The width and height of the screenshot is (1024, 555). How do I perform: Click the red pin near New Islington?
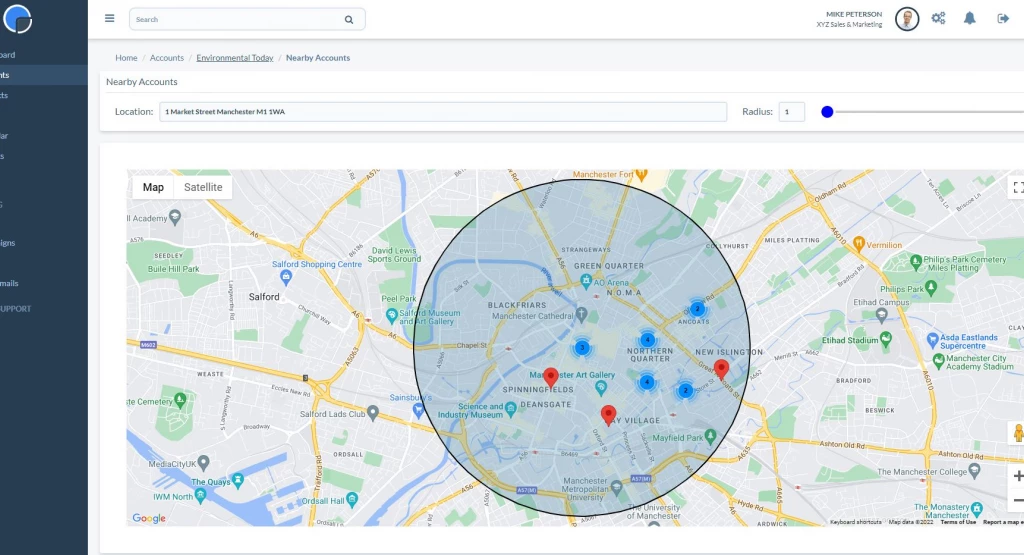(721, 370)
